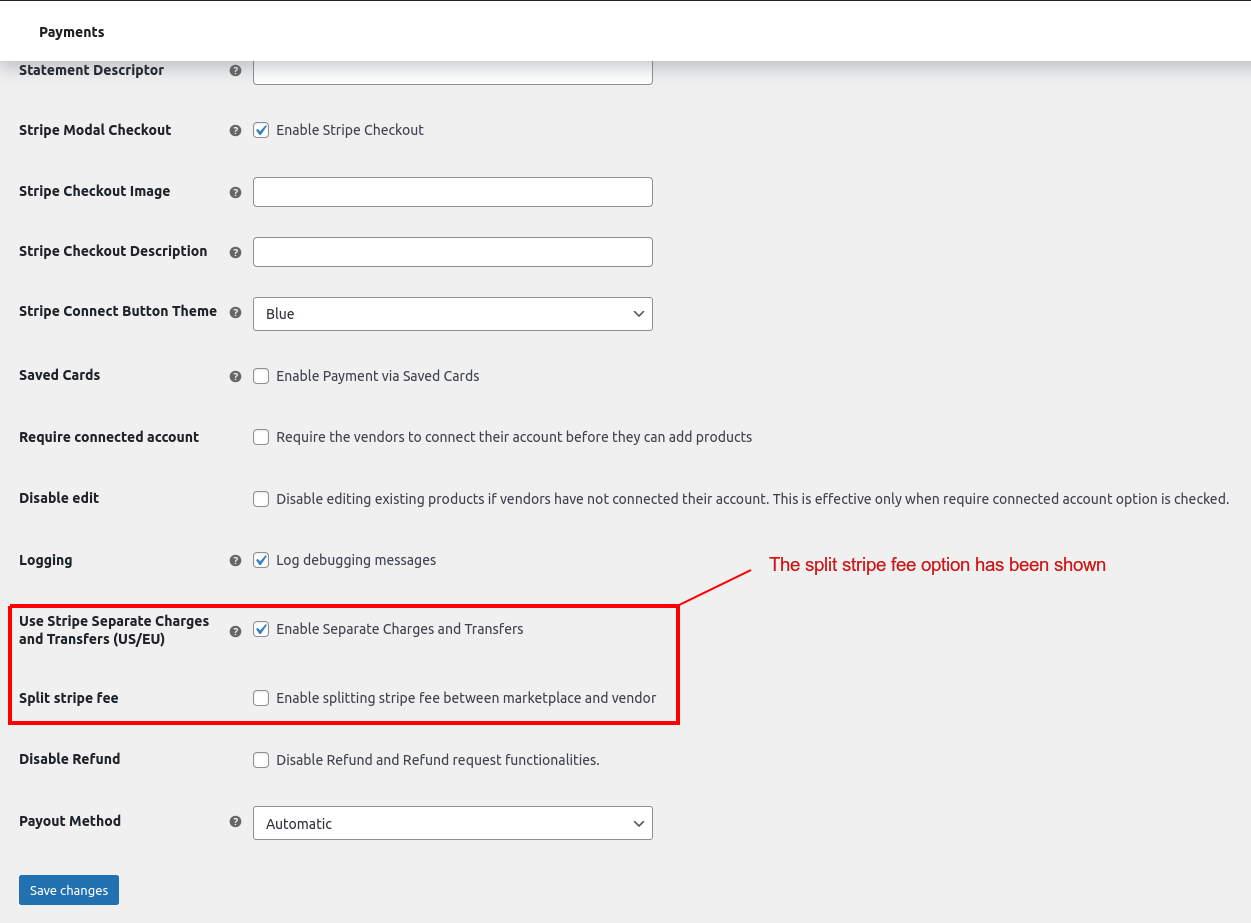Open Payout Method Automatic dropdown
Screen dimensions: 1251x923
click(453, 824)
